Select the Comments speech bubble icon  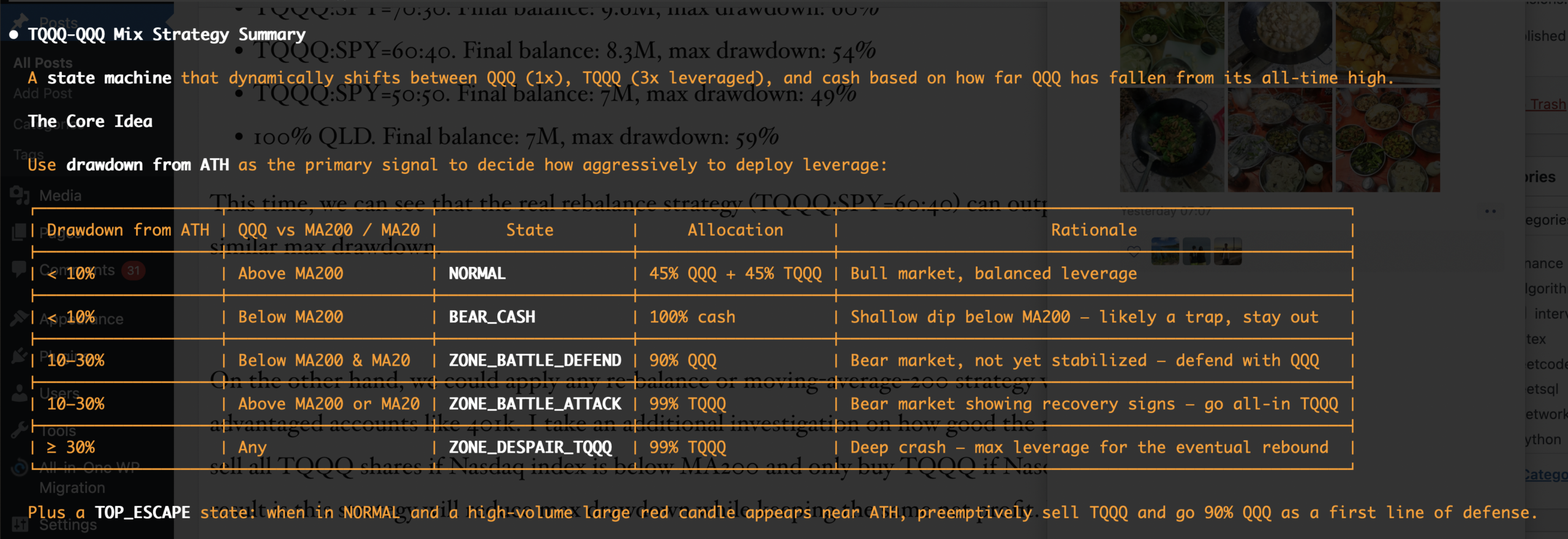pyautogui.click(x=20, y=269)
